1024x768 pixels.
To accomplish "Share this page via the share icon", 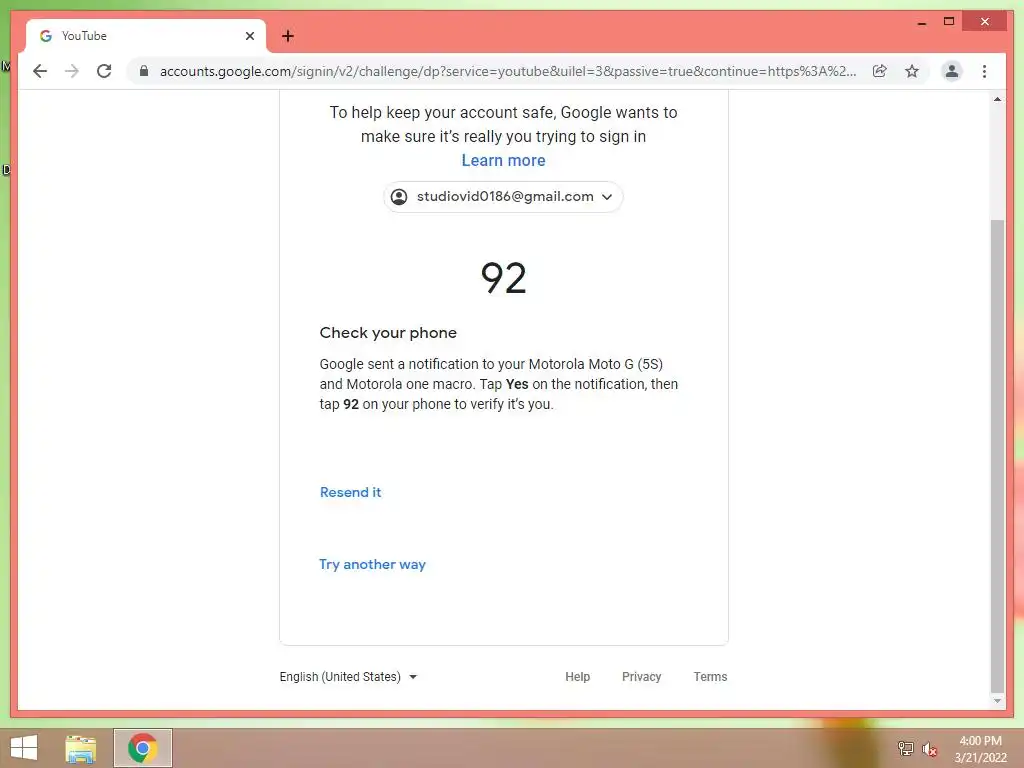I will (880, 71).
